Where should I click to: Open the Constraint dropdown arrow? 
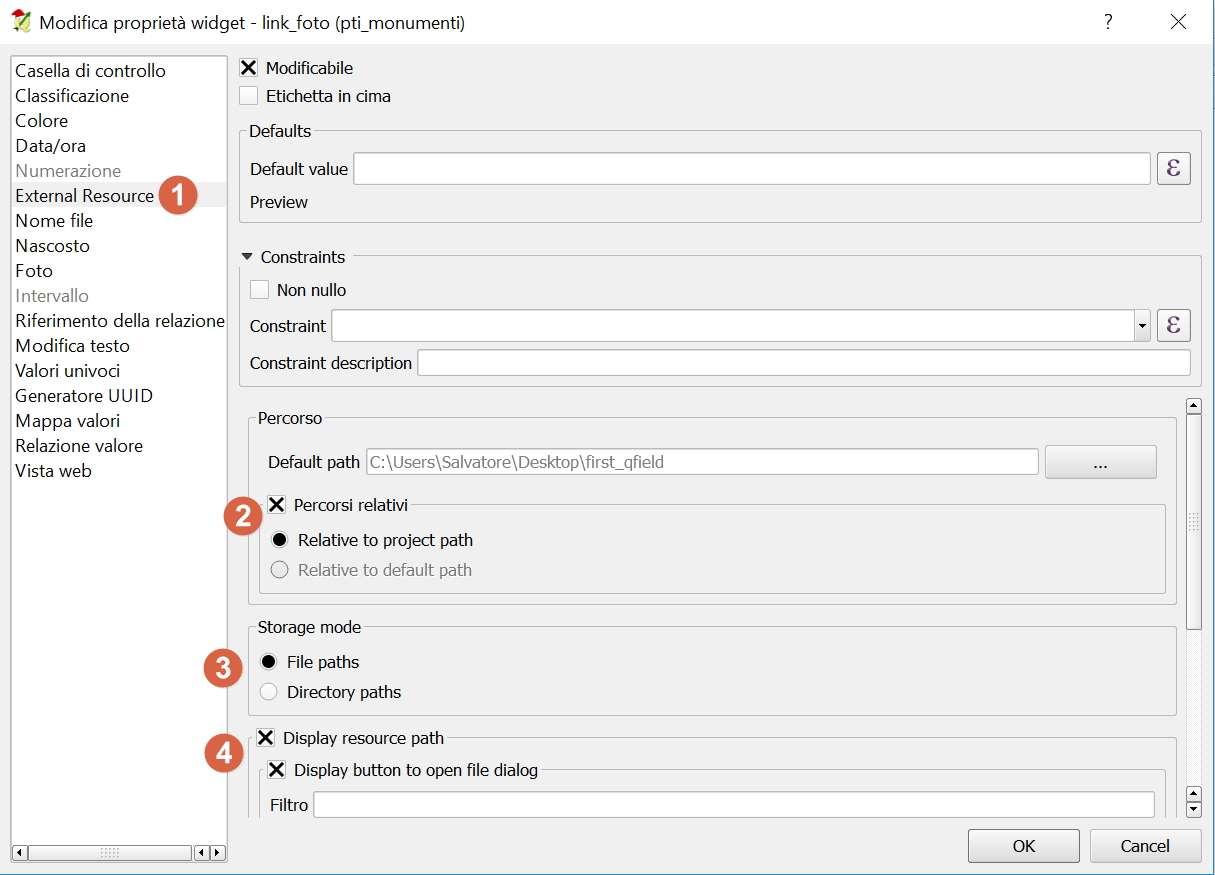[1142, 326]
